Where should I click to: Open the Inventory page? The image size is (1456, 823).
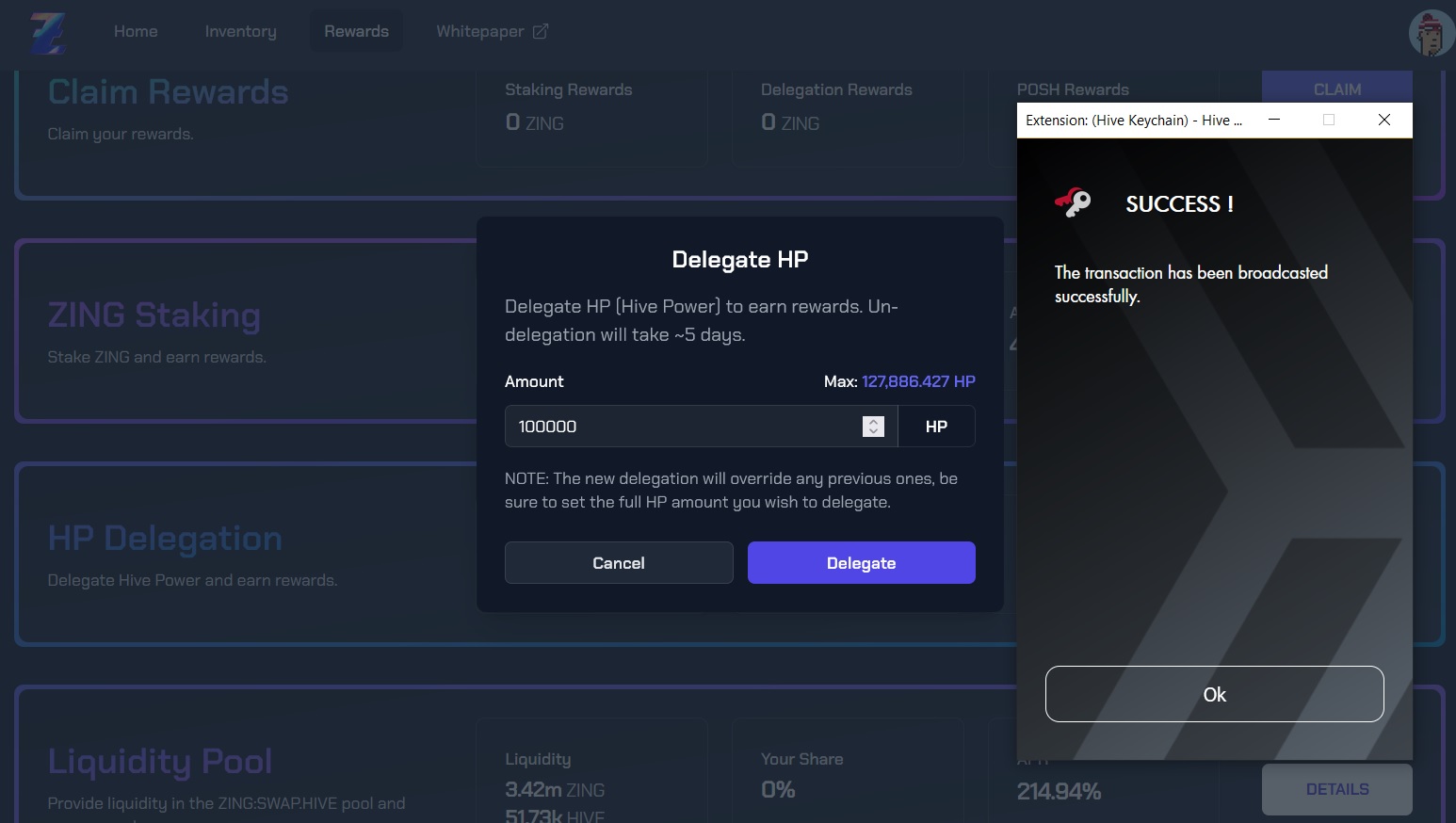click(x=241, y=31)
